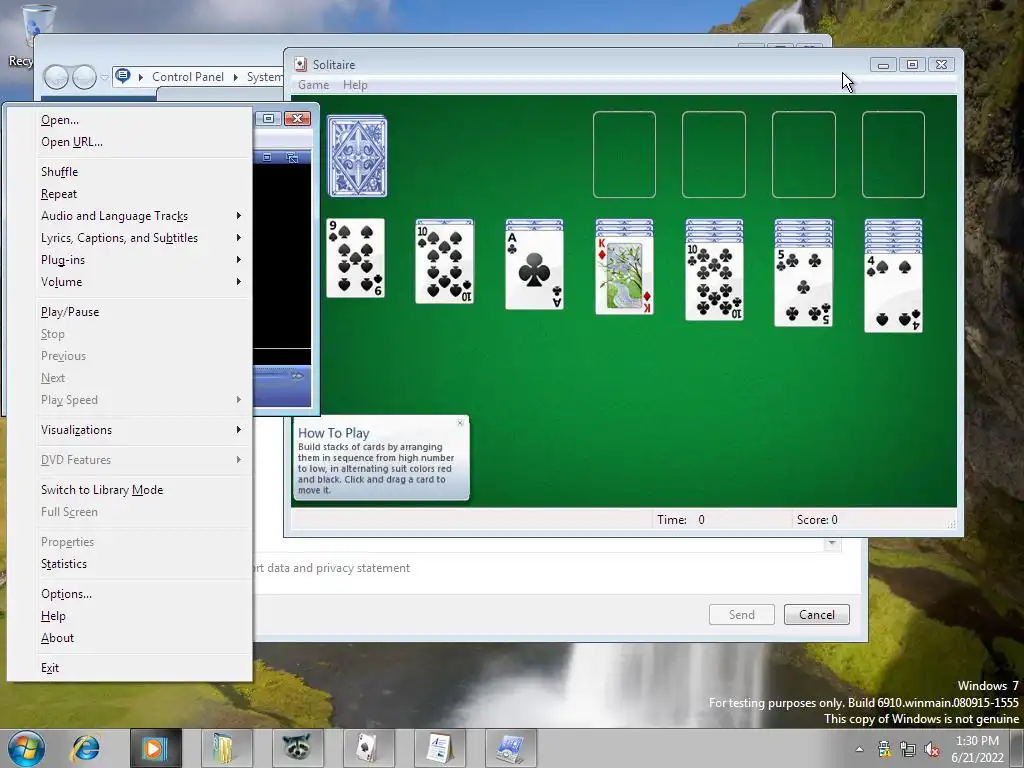Viewport: 1024px width, 768px height.
Task: Open the Solitaire Game menu
Action: pyautogui.click(x=313, y=85)
